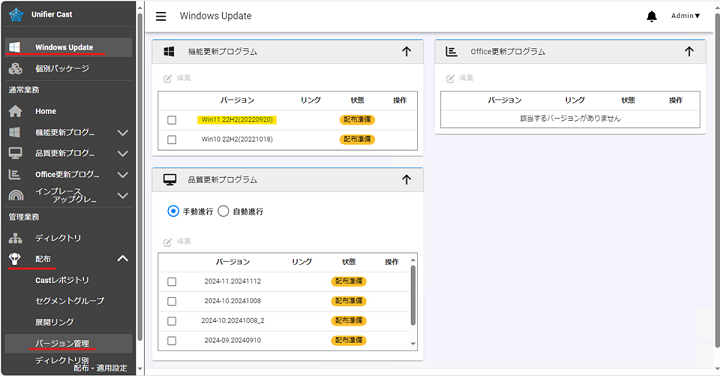This screenshot has width=720, height=376.
Task: Click the 配布準備 badge for 2024-10.20241008_2
Action: (349, 321)
